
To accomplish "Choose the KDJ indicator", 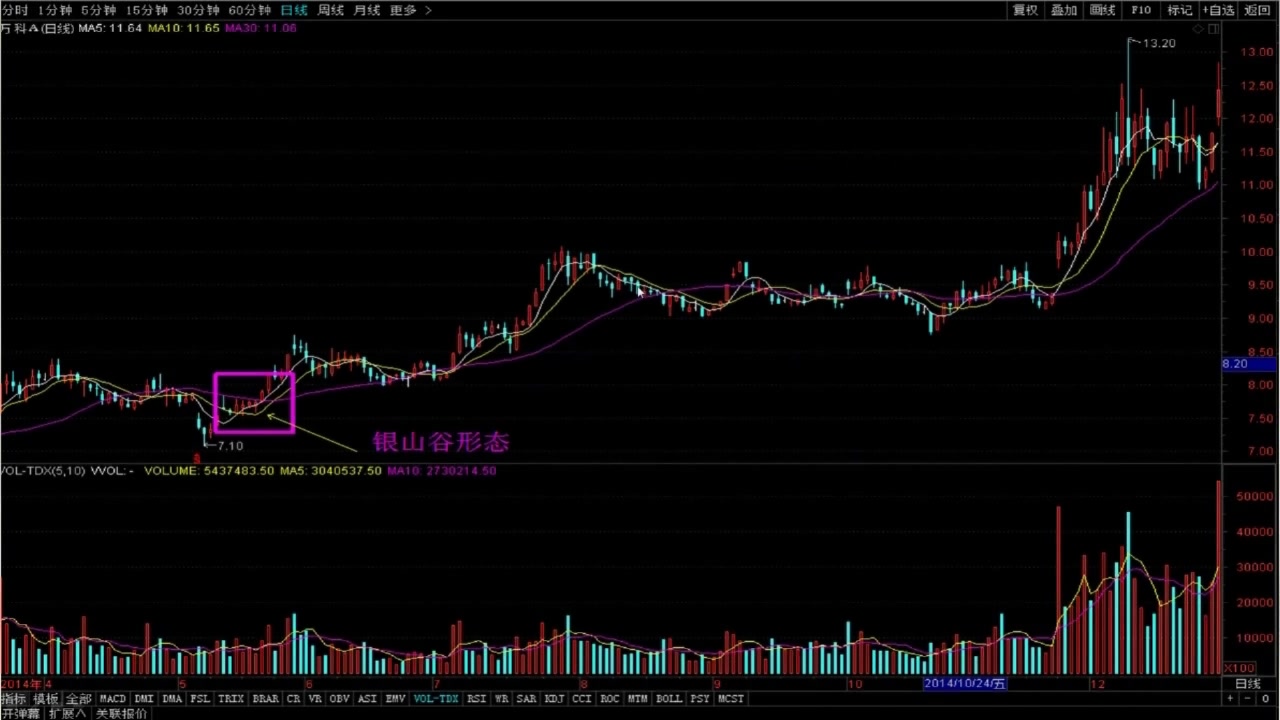I will [x=554, y=699].
